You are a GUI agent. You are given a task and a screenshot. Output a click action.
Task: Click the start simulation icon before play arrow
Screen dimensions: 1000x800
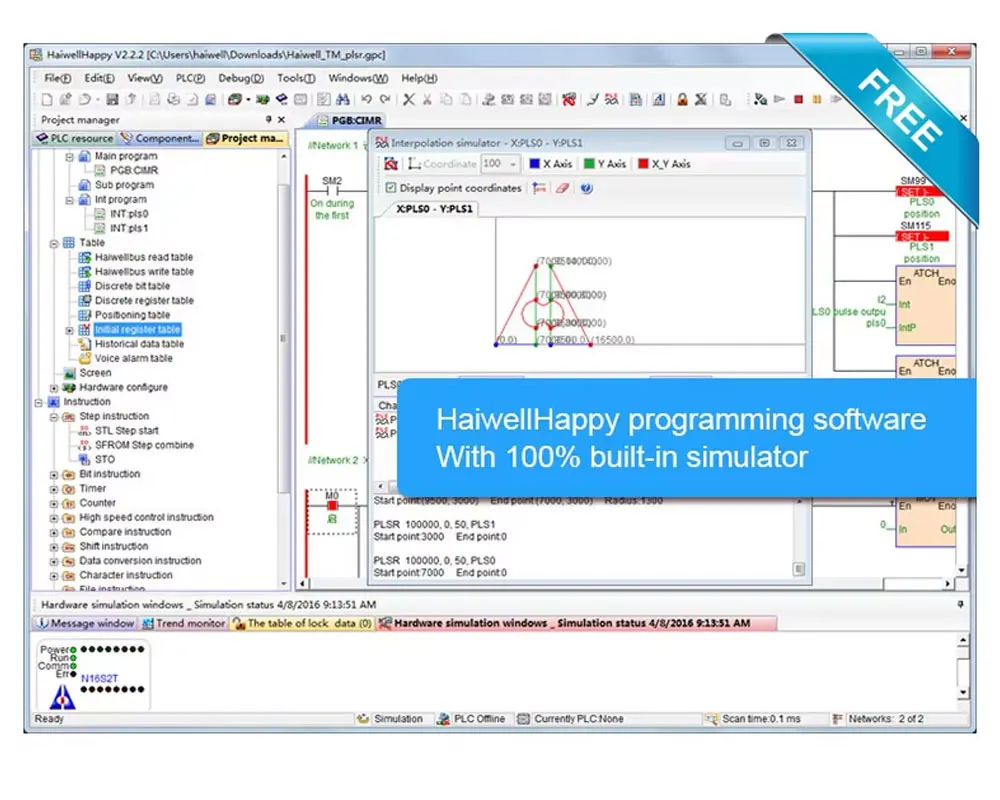(x=760, y=100)
